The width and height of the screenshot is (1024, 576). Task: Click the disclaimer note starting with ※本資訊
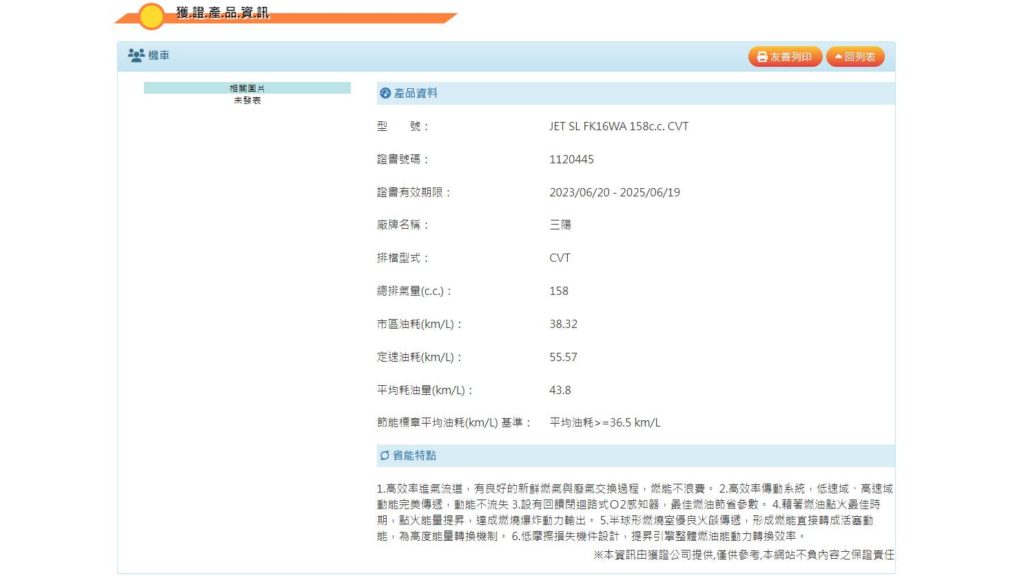point(743,554)
